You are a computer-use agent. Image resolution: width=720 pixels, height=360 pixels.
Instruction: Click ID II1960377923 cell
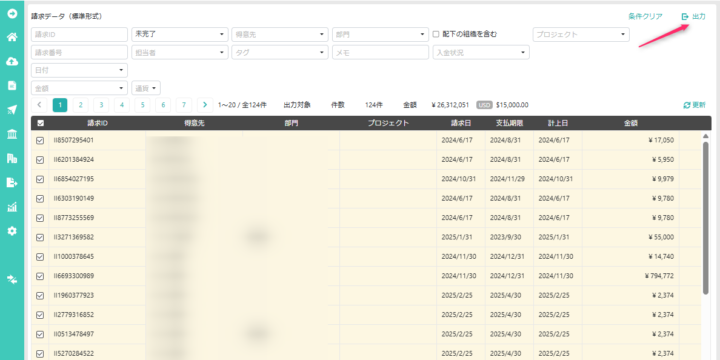point(97,295)
